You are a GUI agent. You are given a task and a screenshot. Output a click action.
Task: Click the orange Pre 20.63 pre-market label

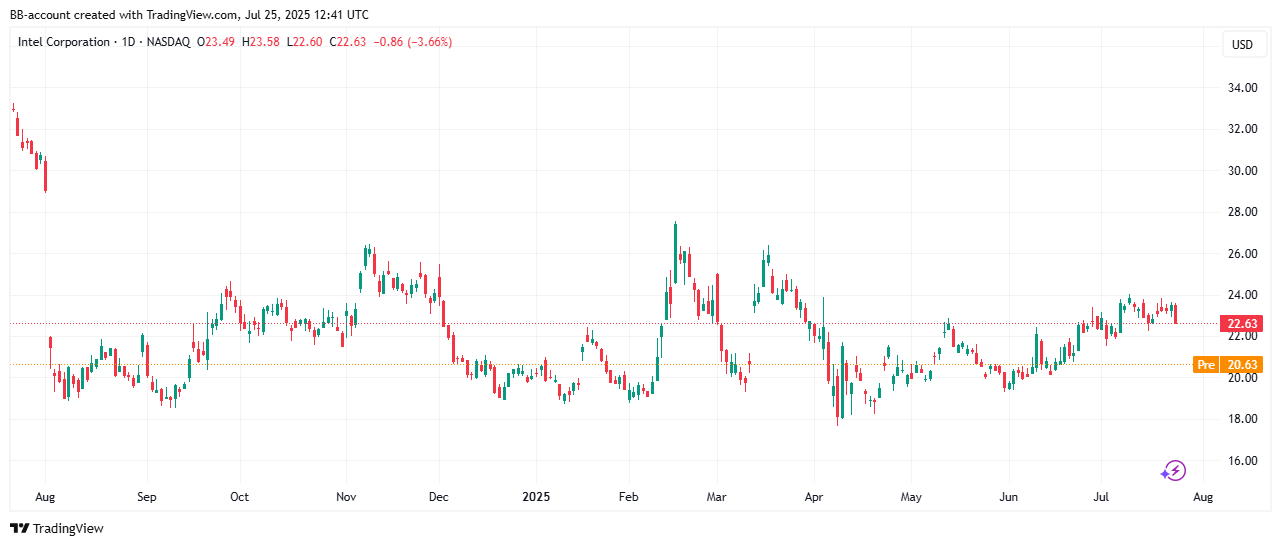1228,365
